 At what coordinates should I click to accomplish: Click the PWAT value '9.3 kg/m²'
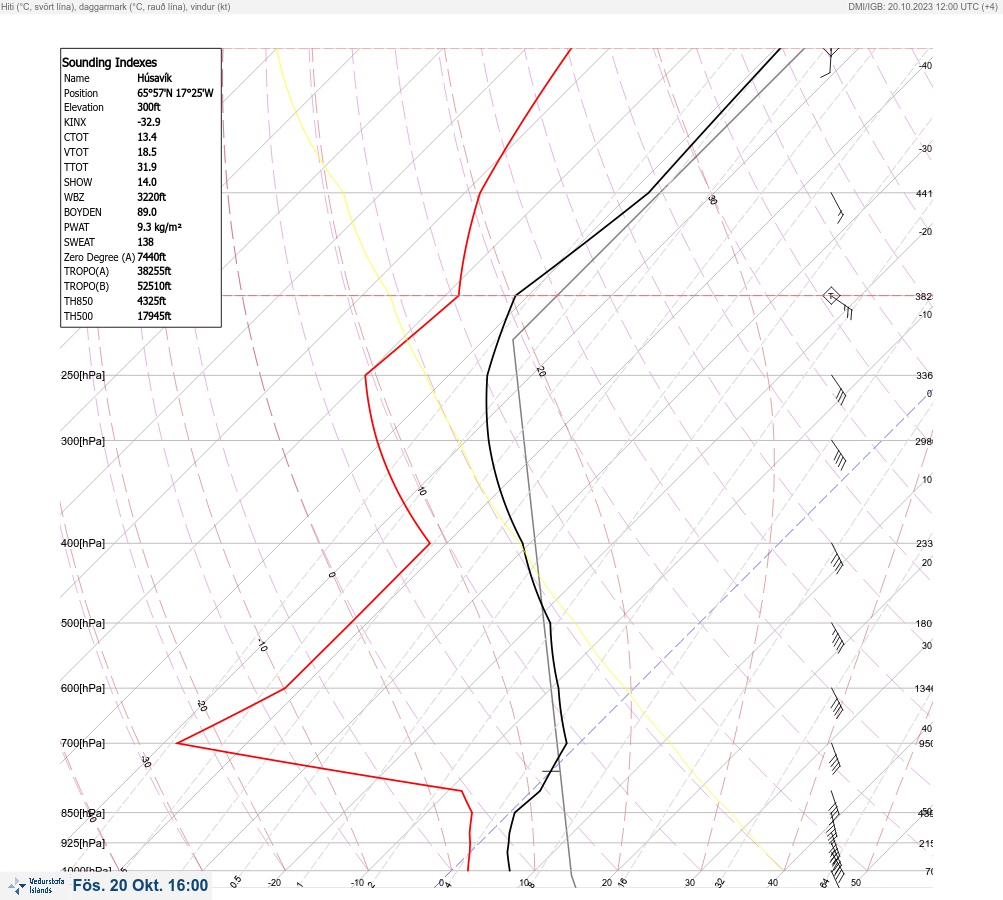tap(159, 227)
